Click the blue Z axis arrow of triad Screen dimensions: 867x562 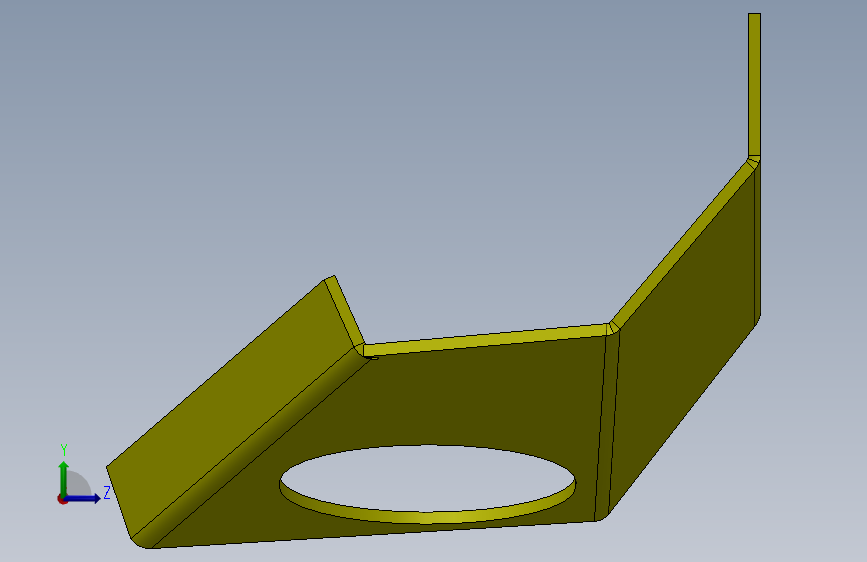(x=83, y=498)
